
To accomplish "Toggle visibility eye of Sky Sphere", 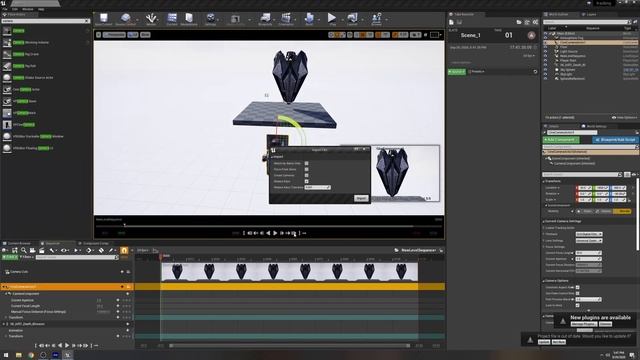I will tap(545, 69).
